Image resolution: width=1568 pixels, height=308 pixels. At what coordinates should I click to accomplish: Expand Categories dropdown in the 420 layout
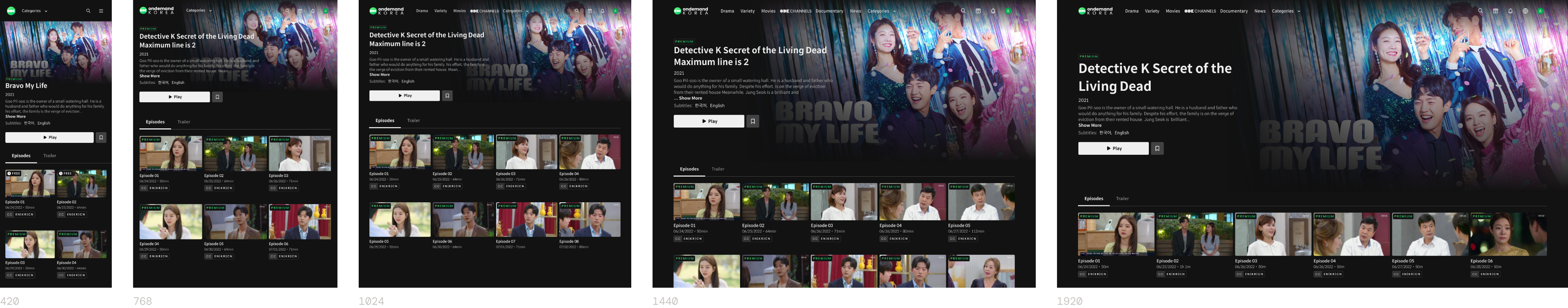[34, 11]
